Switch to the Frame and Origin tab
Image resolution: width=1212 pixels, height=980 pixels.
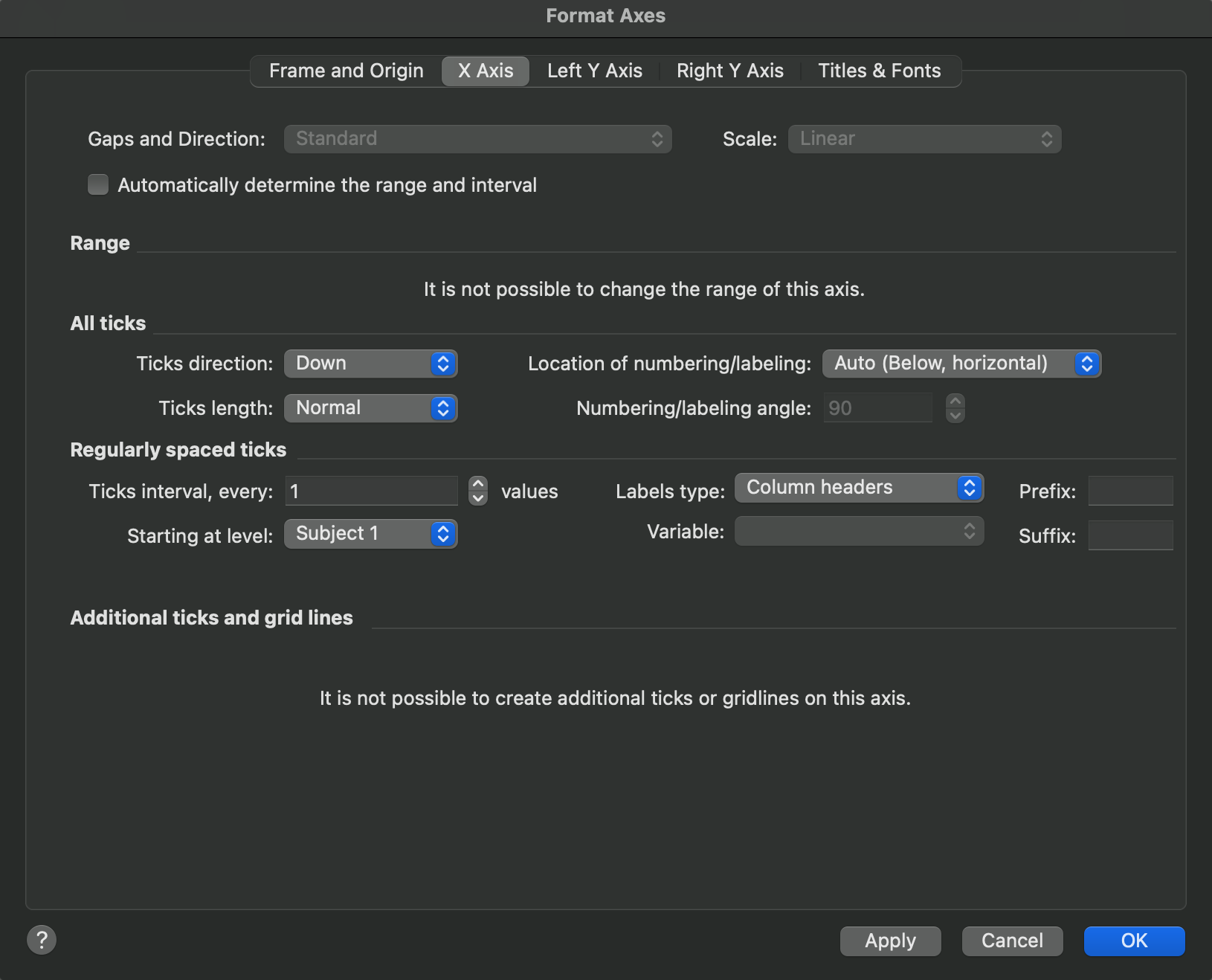point(346,71)
